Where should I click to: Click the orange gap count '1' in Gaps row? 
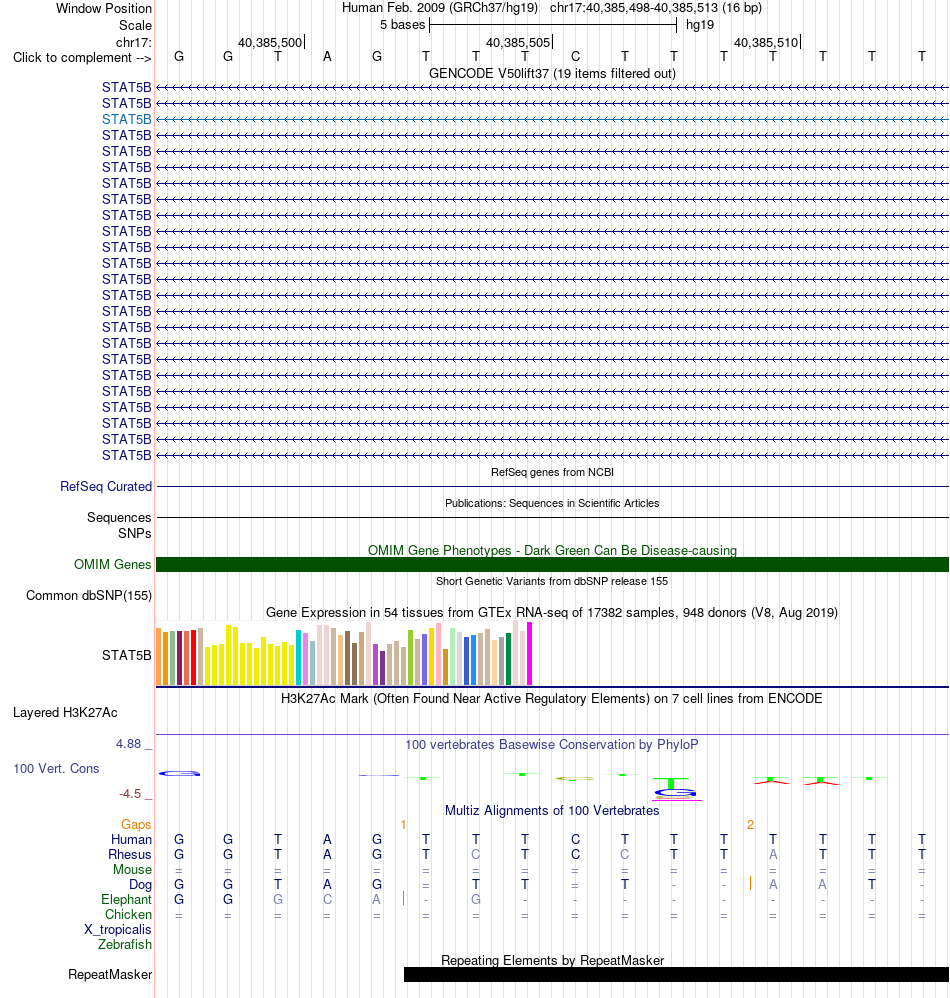click(x=403, y=825)
